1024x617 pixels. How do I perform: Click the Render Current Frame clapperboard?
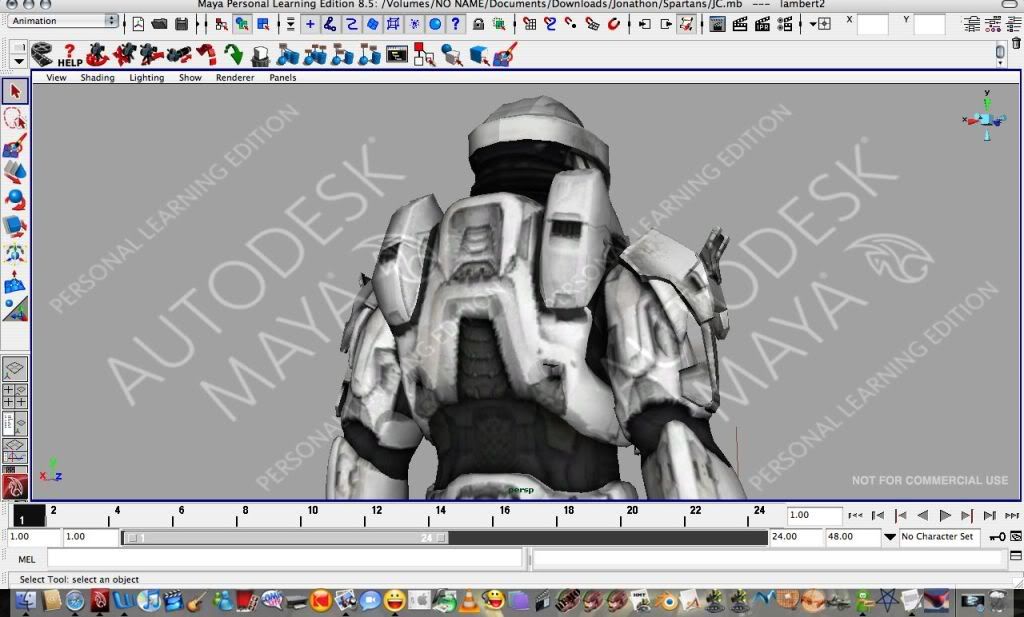[740, 24]
